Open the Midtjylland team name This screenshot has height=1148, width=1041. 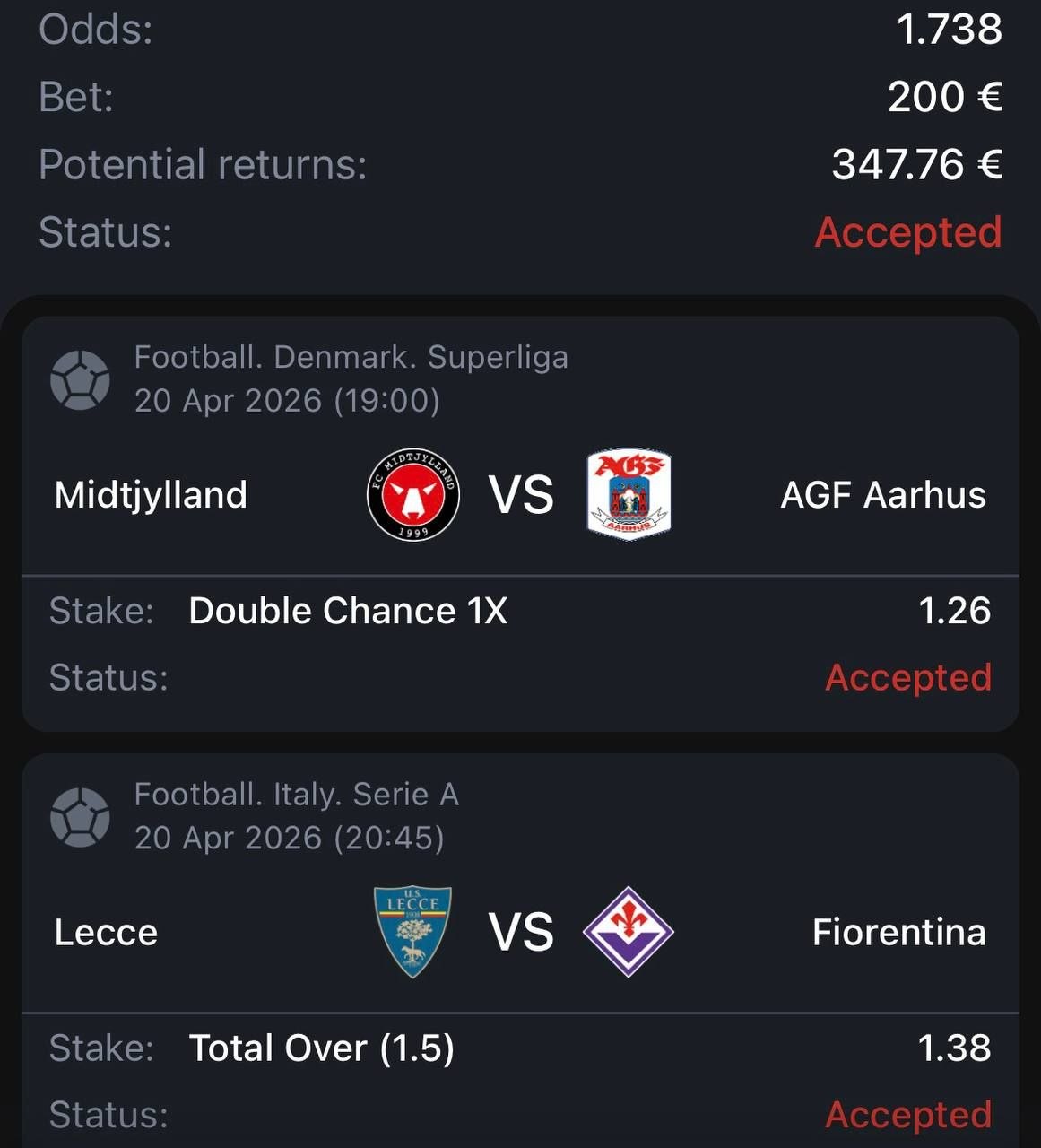pyautogui.click(x=151, y=495)
